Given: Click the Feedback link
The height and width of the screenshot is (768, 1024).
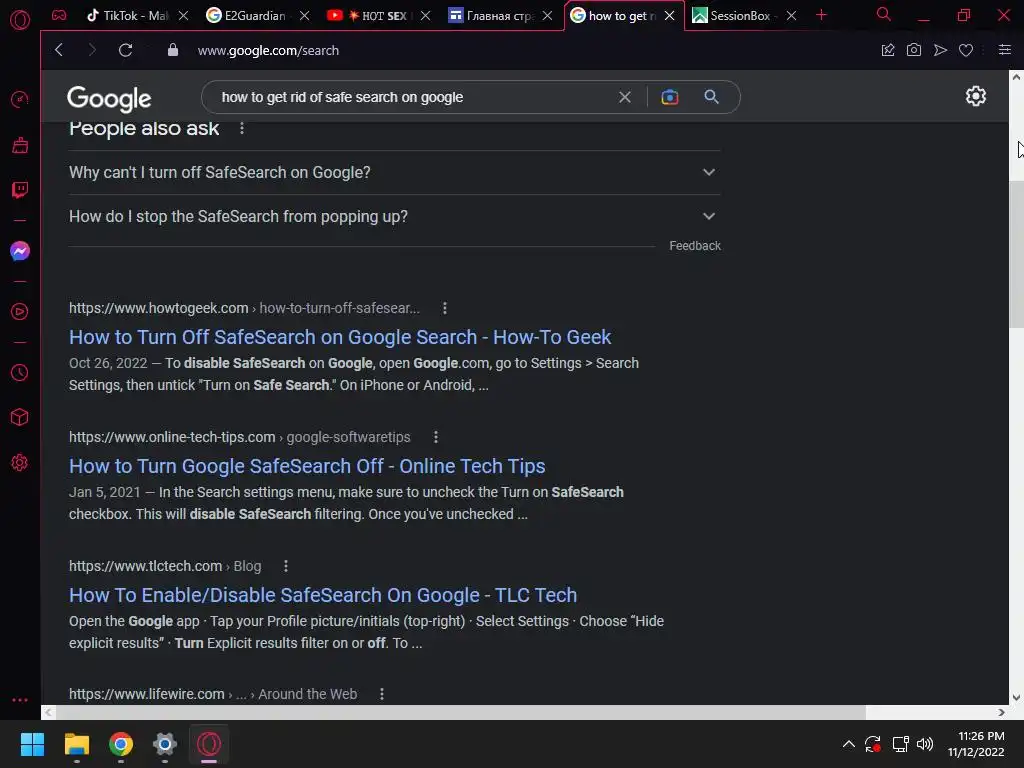Looking at the screenshot, I should [x=695, y=246].
